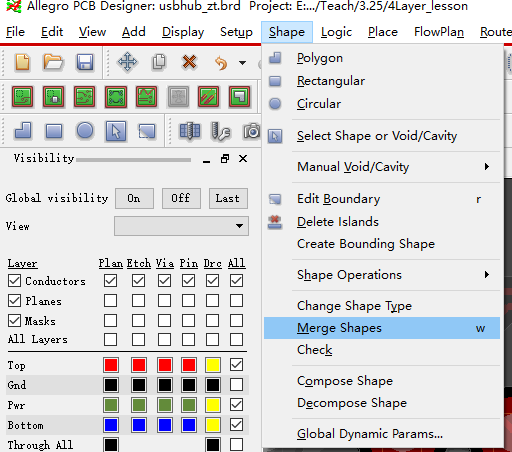The image size is (512, 452).
Task: Click the Copy toolbar icon
Action: pos(159,62)
